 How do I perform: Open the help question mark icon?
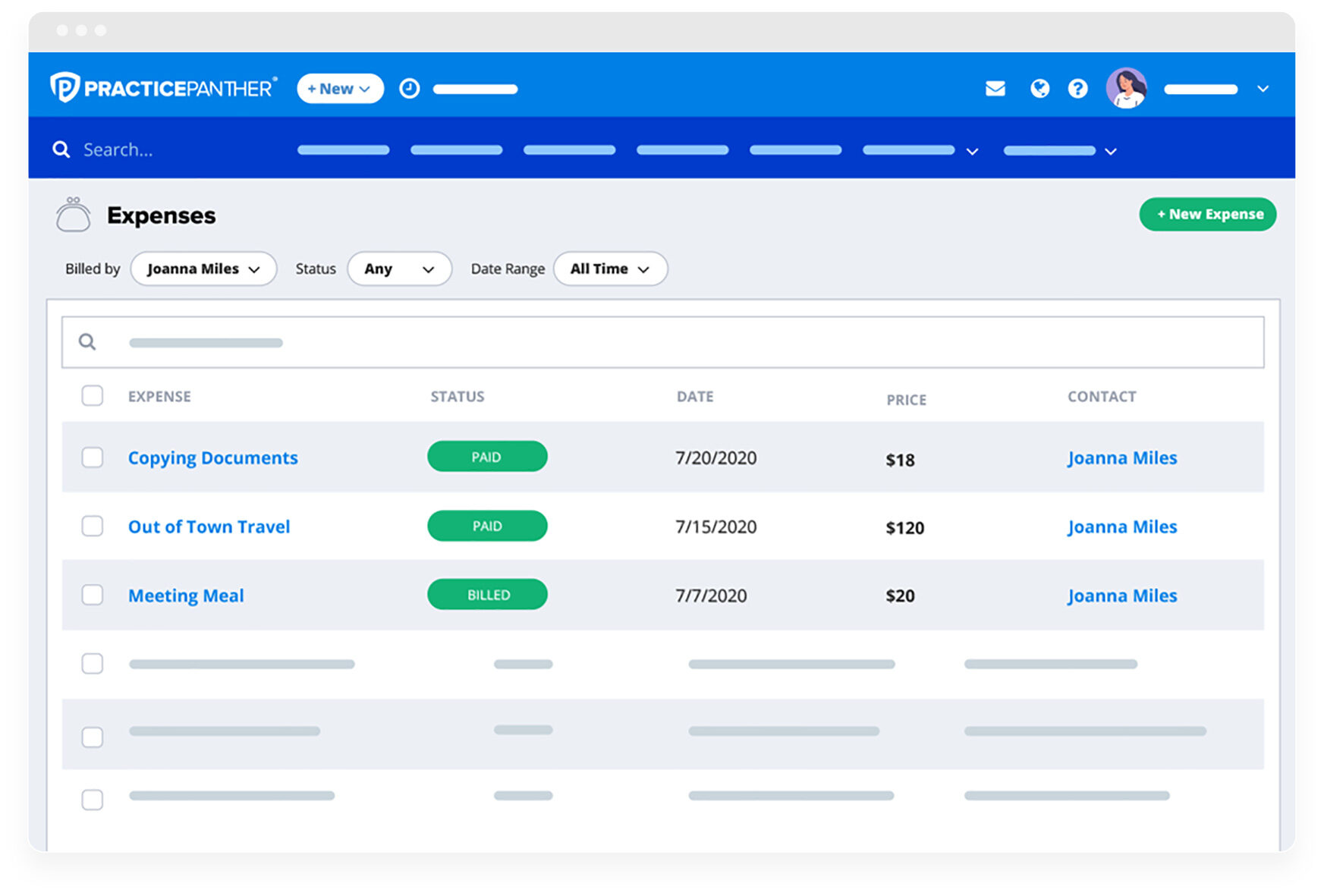point(1078,89)
